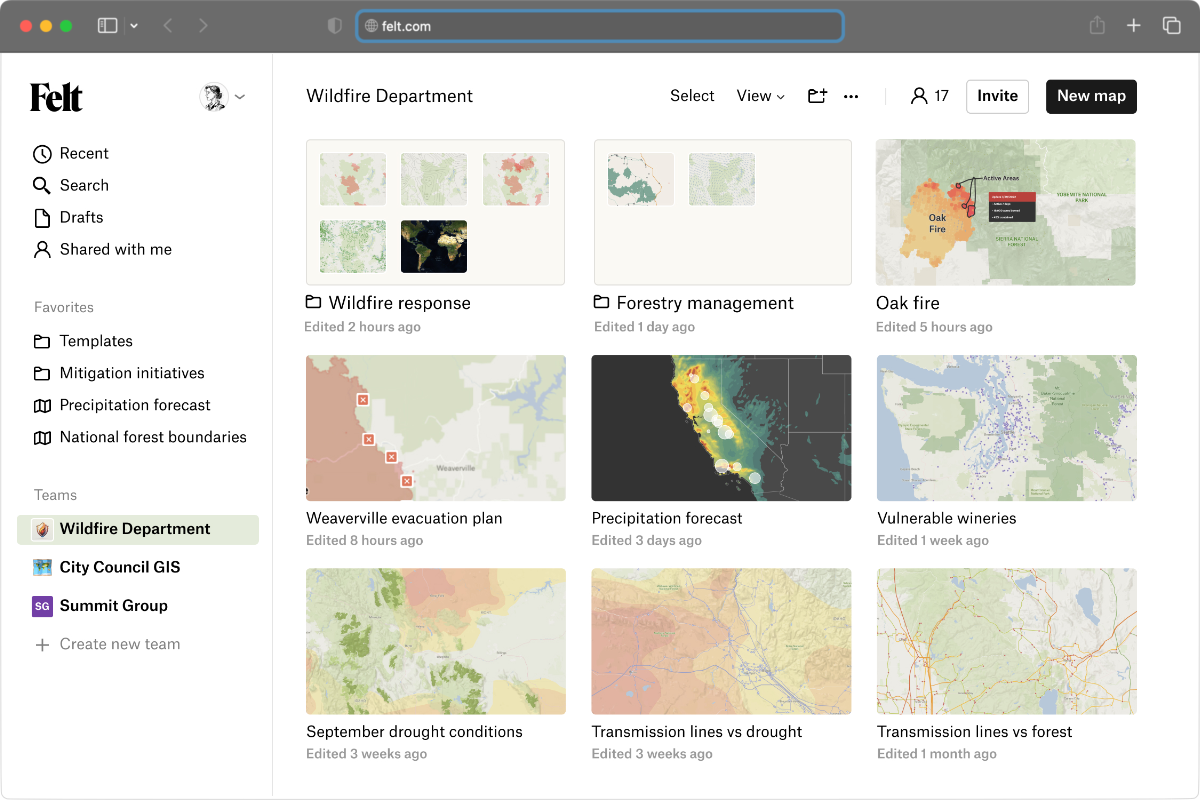The width and height of the screenshot is (1200, 800).
Task: Switch to Summit Group team
Action: pyautogui.click(x=114, y=606)
